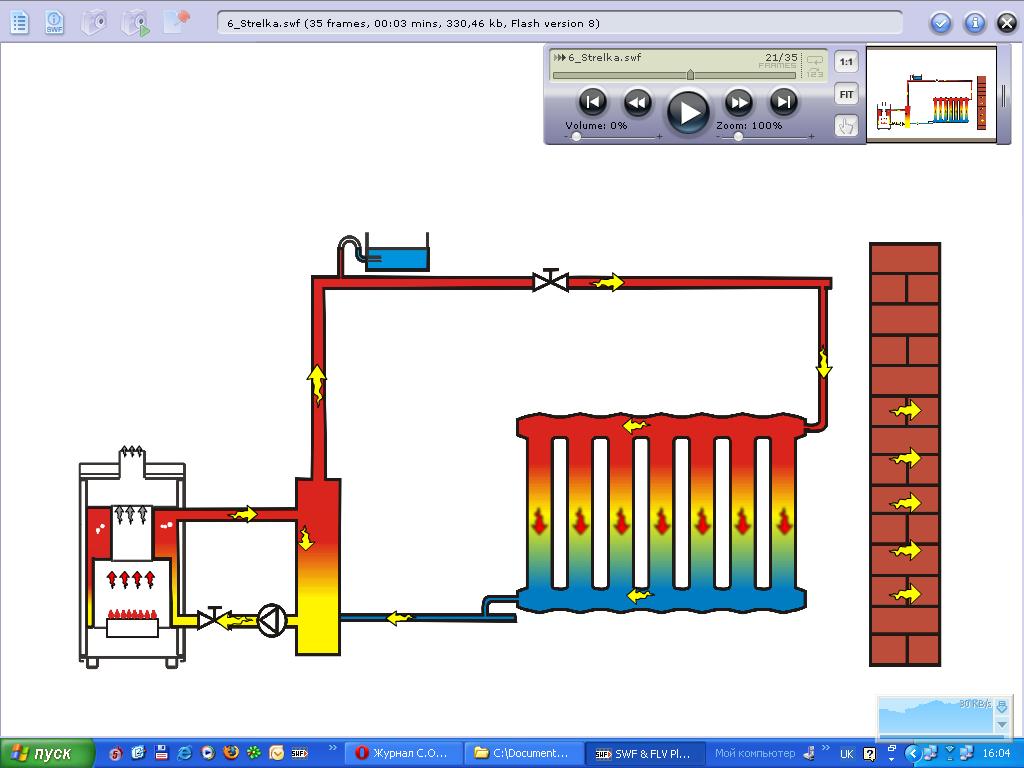Click the settings checkmark round button
Viewport: 1024px width, 768px height.
coord(940,23)
